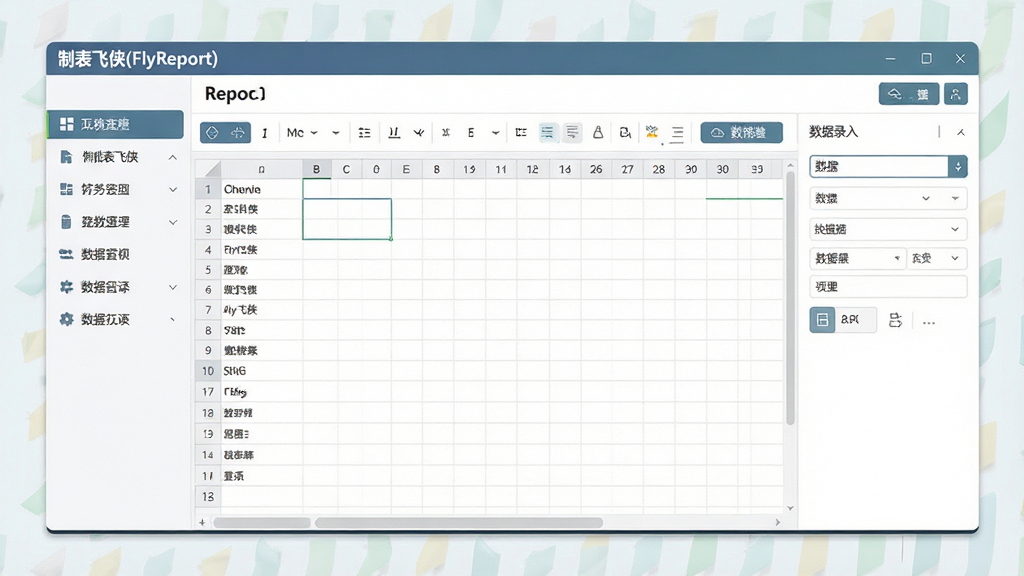Apply underline with the U icon
The image size is (1024, 576).
pos(394,133)
